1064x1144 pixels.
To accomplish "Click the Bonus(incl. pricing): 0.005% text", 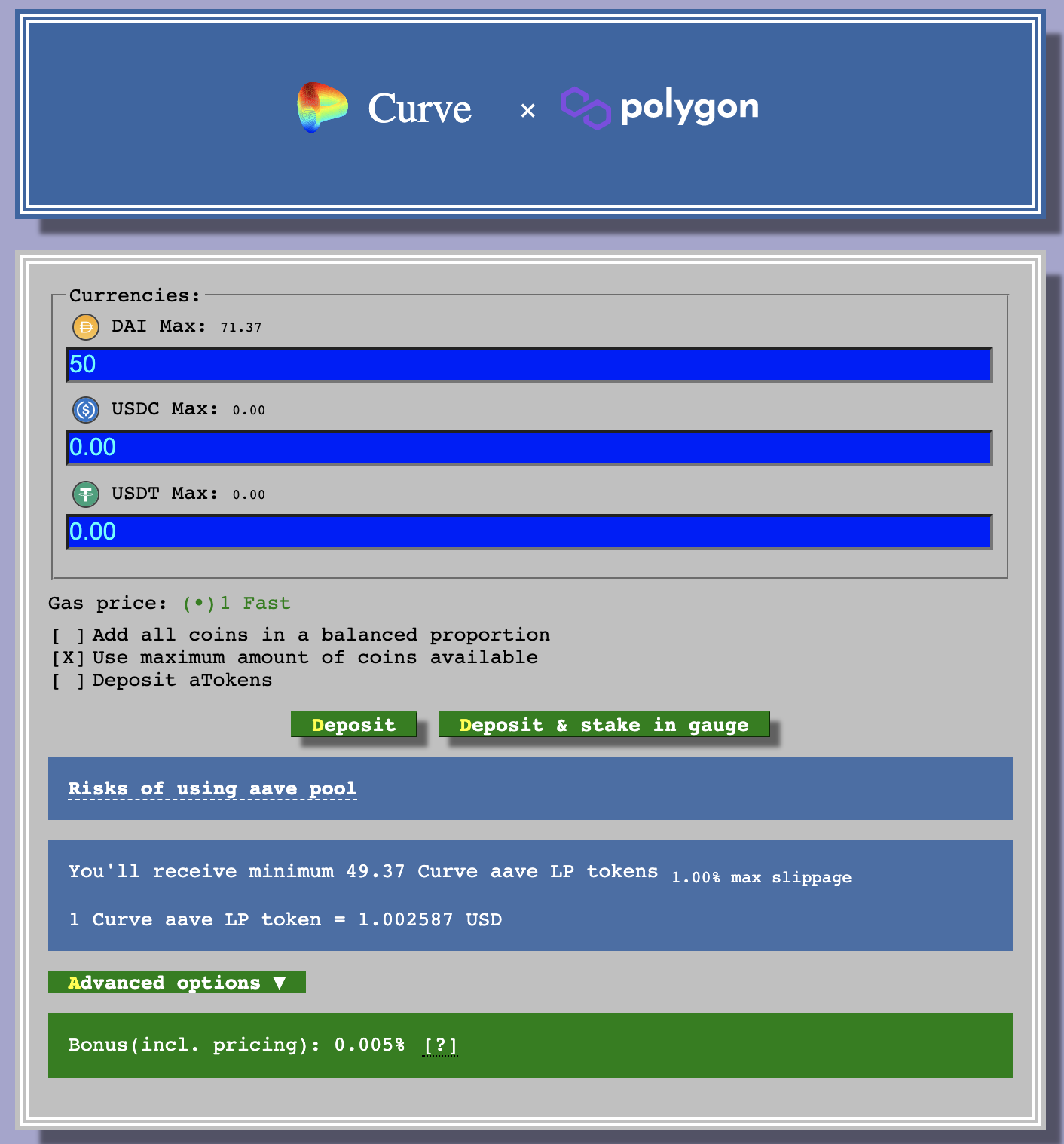I will [237, 1045].
